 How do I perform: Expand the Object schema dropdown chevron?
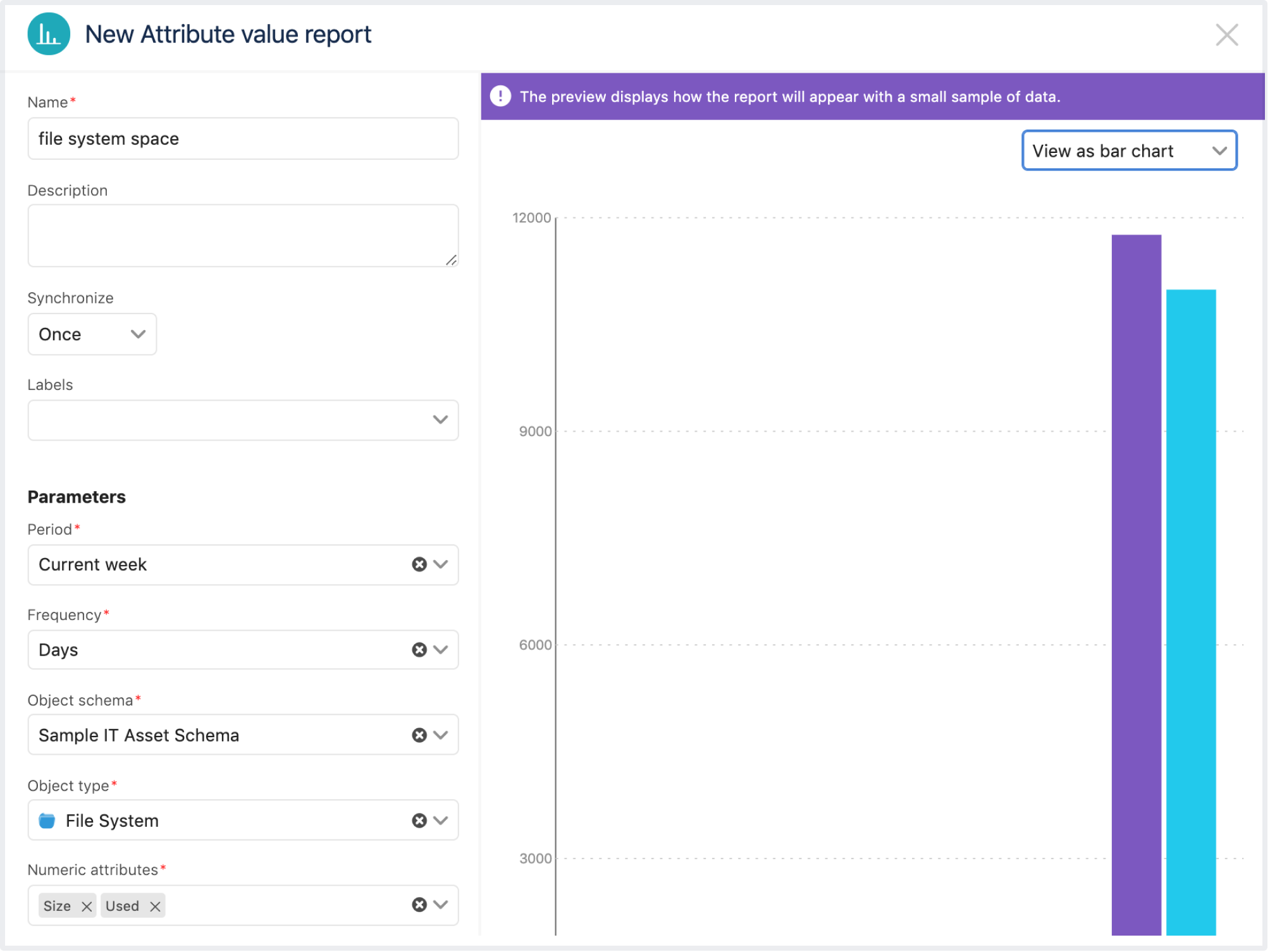tap(441, 736)
